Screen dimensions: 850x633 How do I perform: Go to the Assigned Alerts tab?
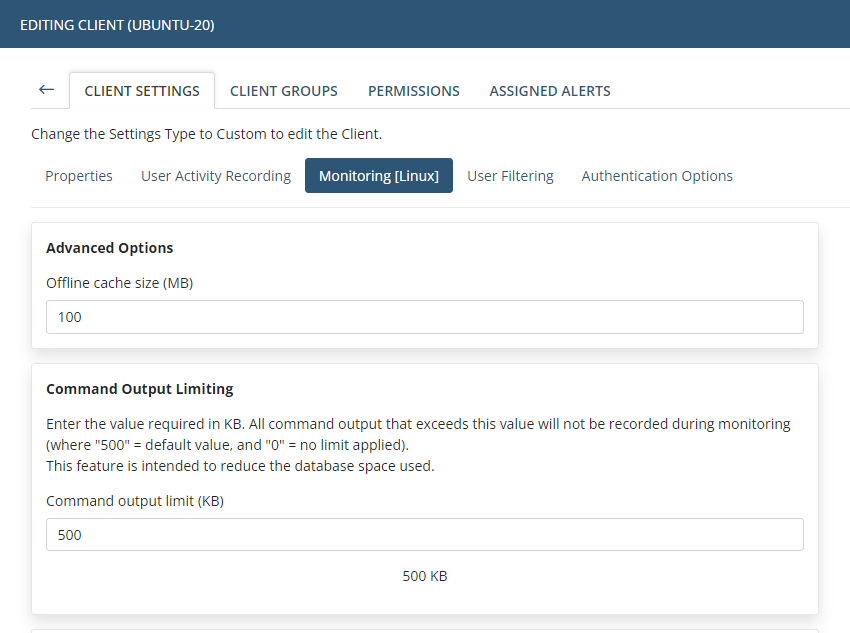(550, 91)
